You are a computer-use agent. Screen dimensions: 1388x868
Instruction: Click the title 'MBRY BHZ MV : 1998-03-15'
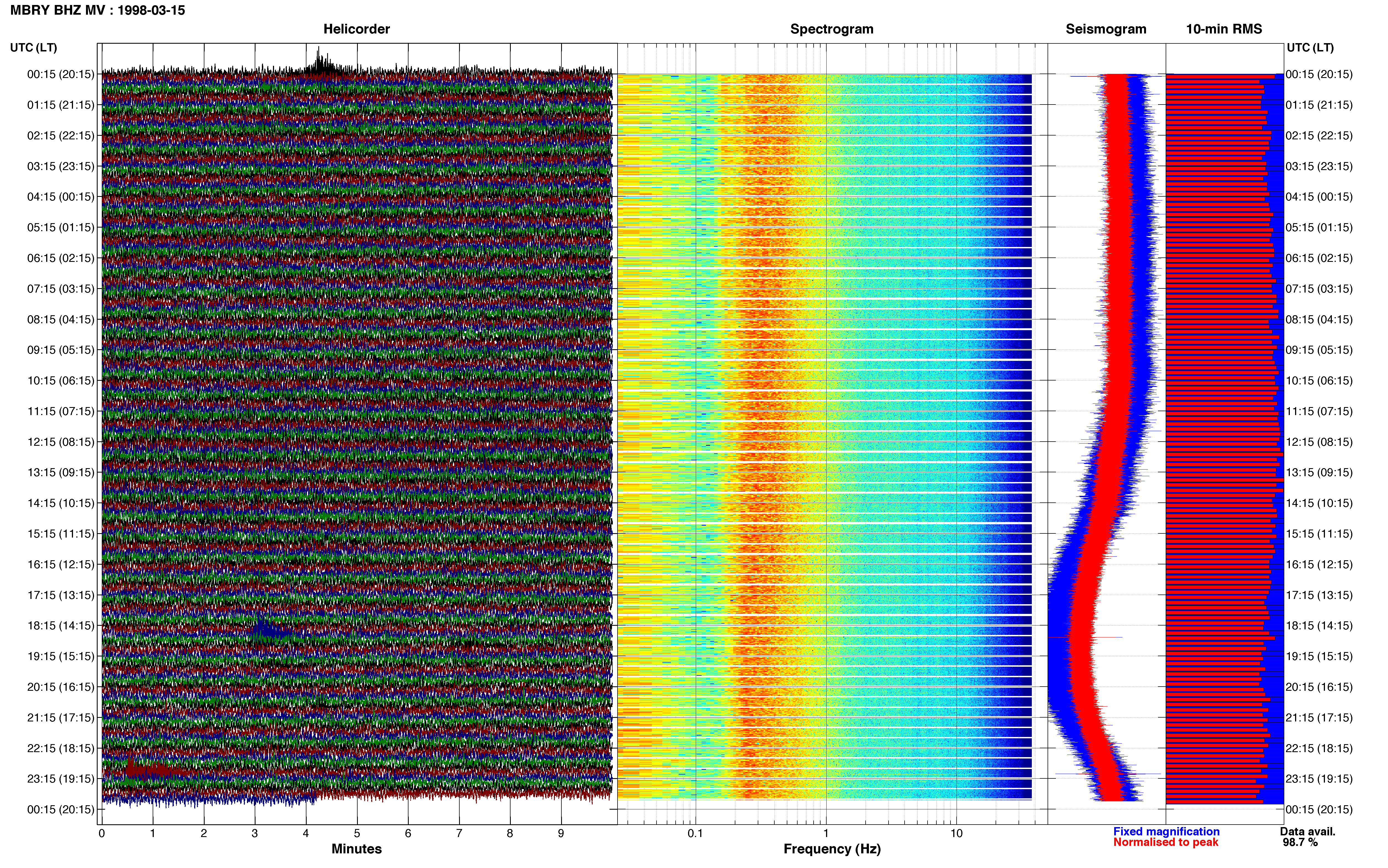[x=98, y=10]
